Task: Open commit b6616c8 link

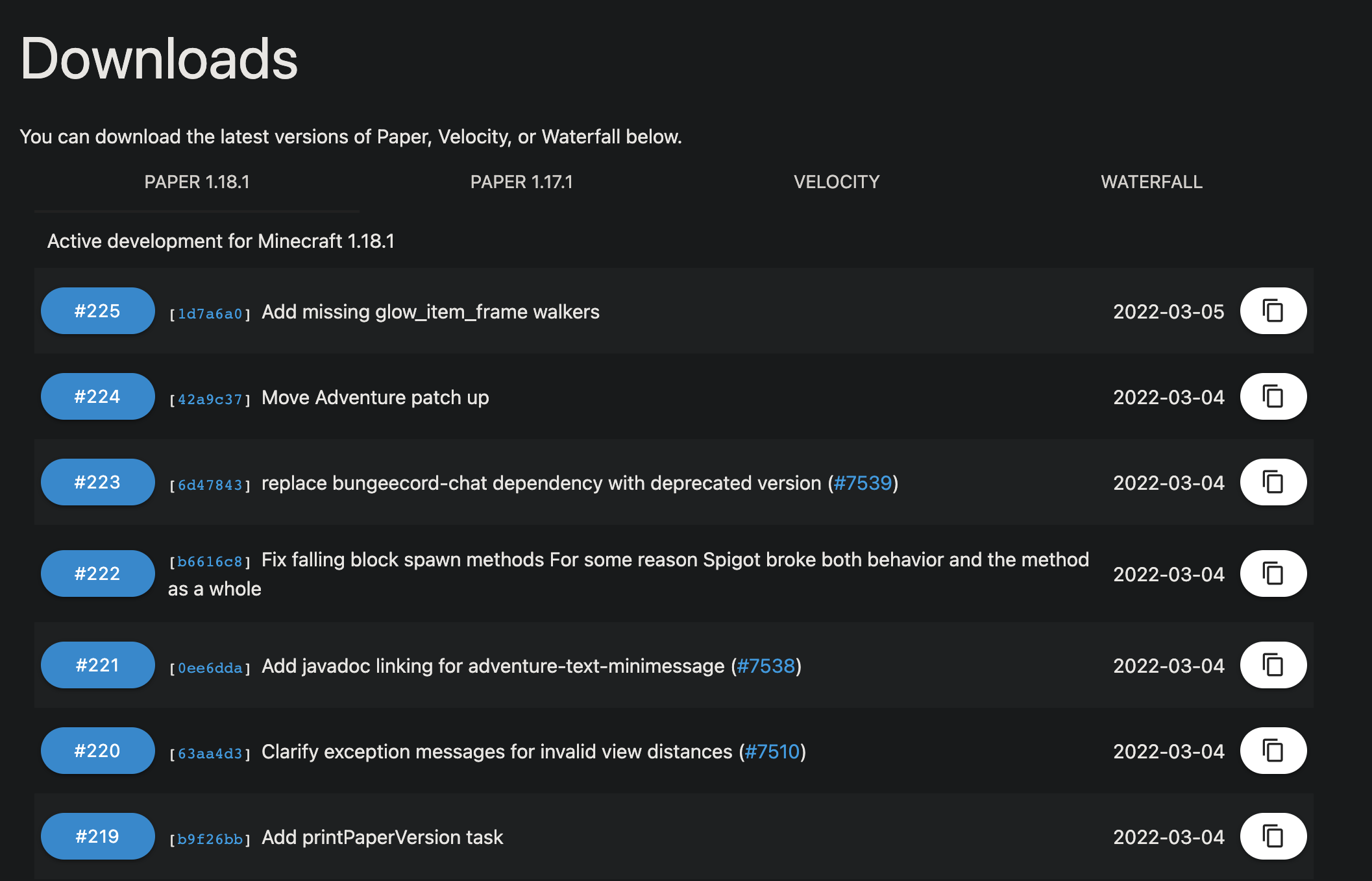Action: coord(210,562)
